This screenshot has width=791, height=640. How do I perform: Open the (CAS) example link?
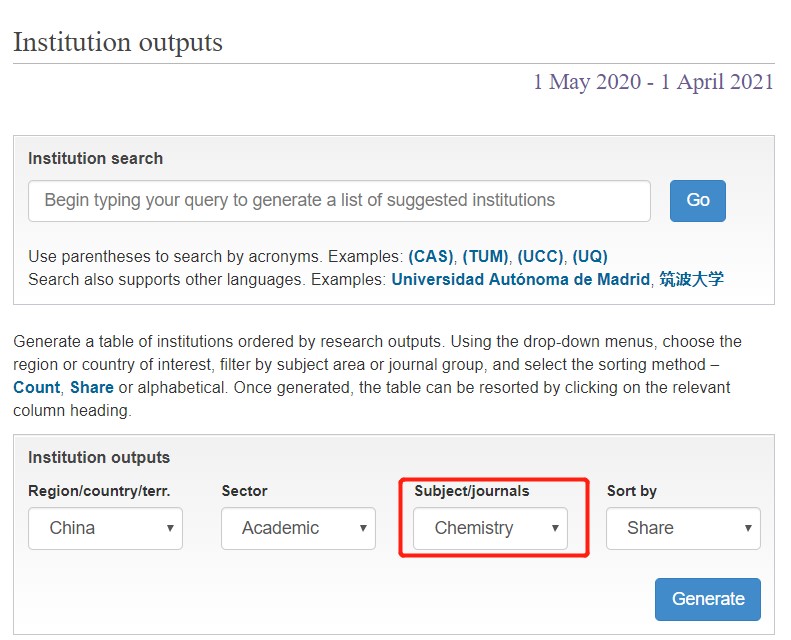pos(431,256)
